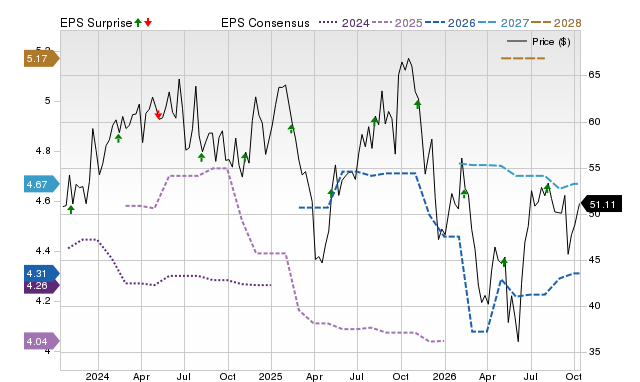This screenshot has width=640, height=382.
Task: Click the 4.2 EPS axis label
Action: point(43,301)
